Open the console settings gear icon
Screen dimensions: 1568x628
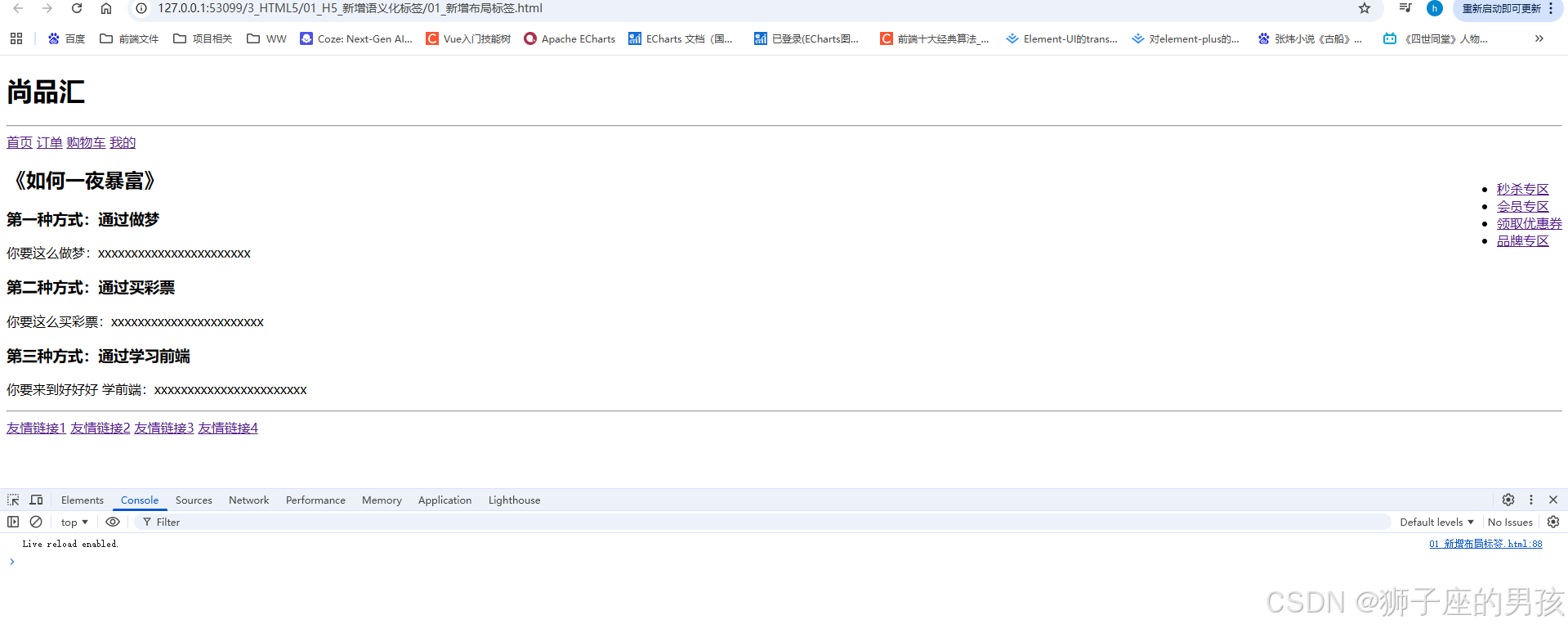coord(1553,522)
